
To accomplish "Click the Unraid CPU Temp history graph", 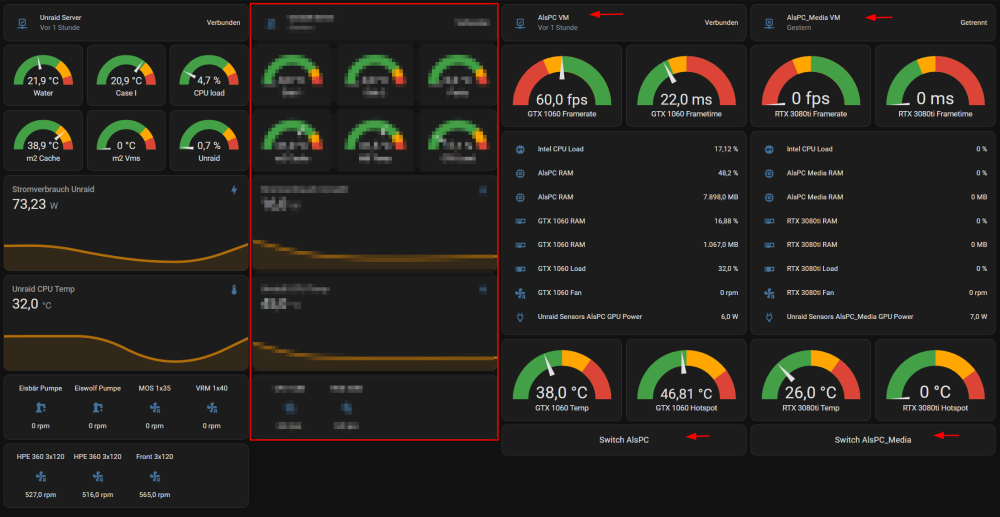I will point(126,352).
